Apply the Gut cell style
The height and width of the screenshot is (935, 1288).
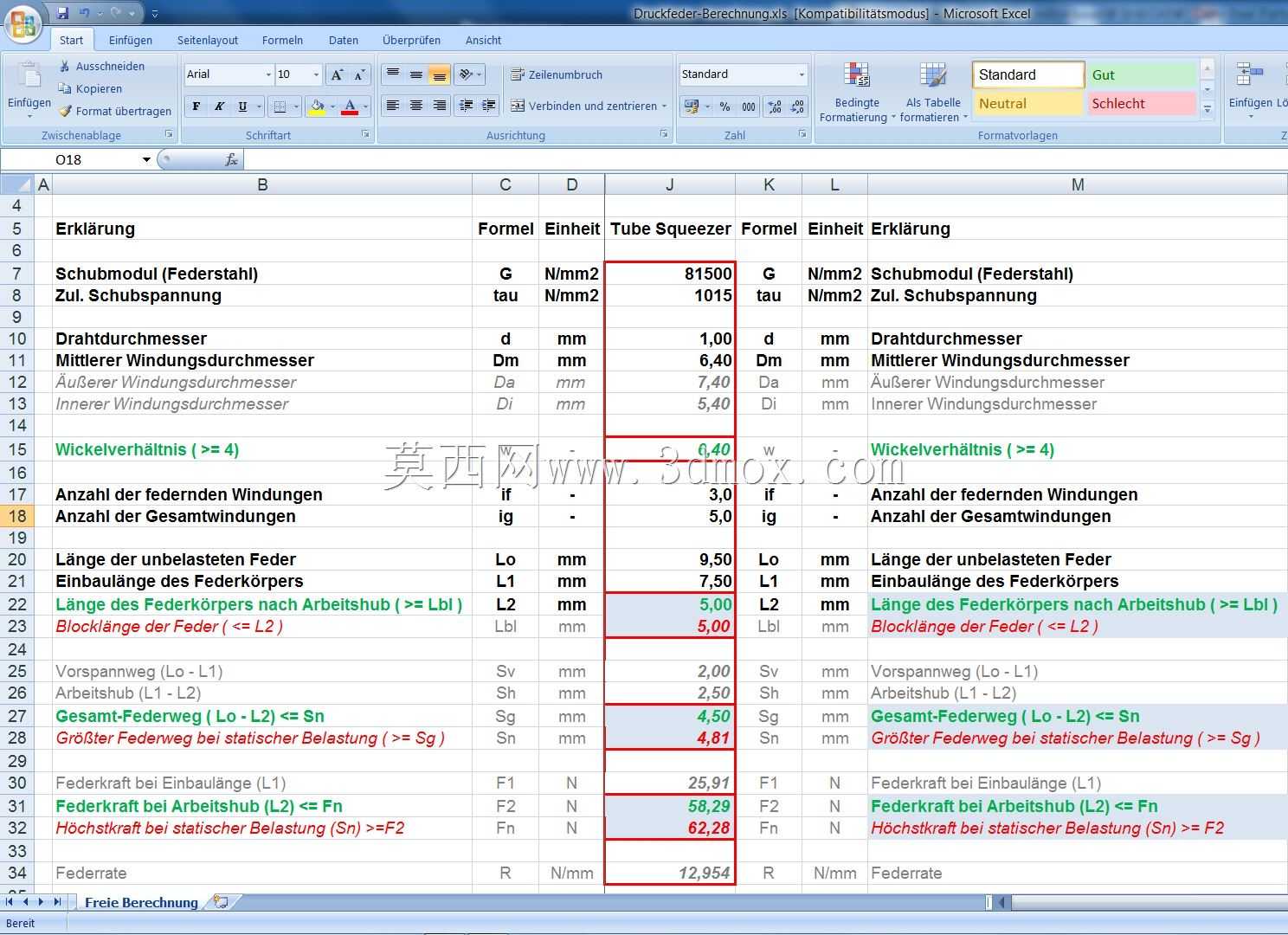[1141, 74]
